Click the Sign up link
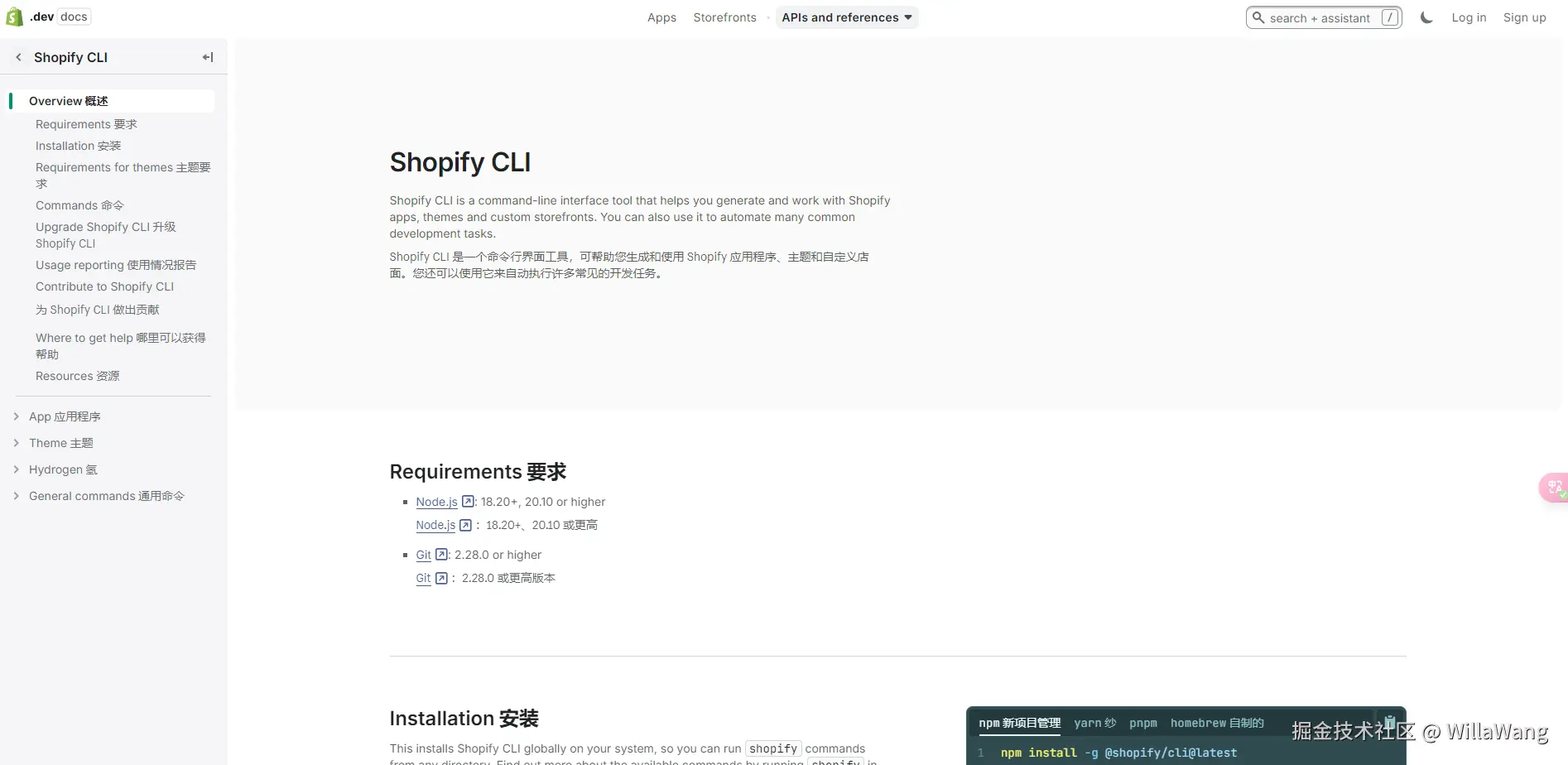1568x765 pixels. [1524, 17]
